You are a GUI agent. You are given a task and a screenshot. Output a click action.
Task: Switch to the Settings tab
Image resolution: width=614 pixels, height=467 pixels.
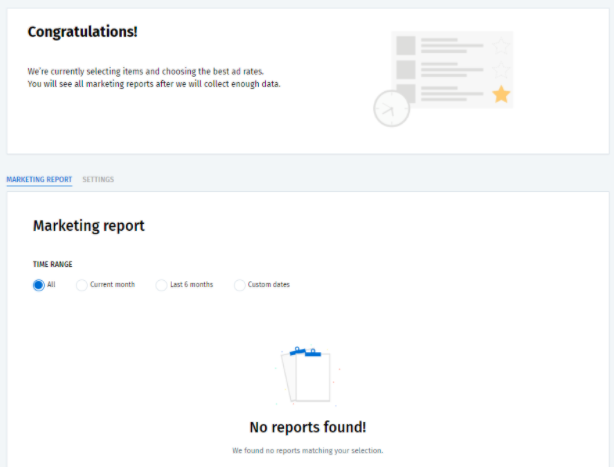click(98, 179)
